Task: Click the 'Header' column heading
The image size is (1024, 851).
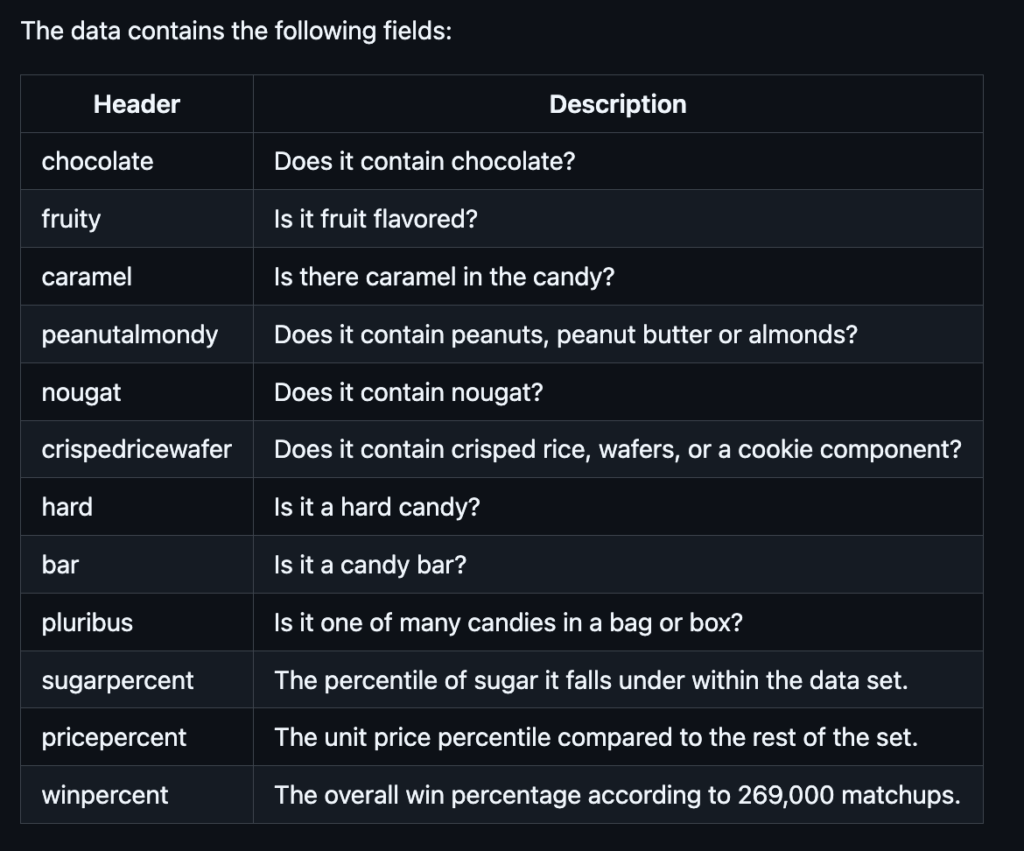Action: pos(136,104)
